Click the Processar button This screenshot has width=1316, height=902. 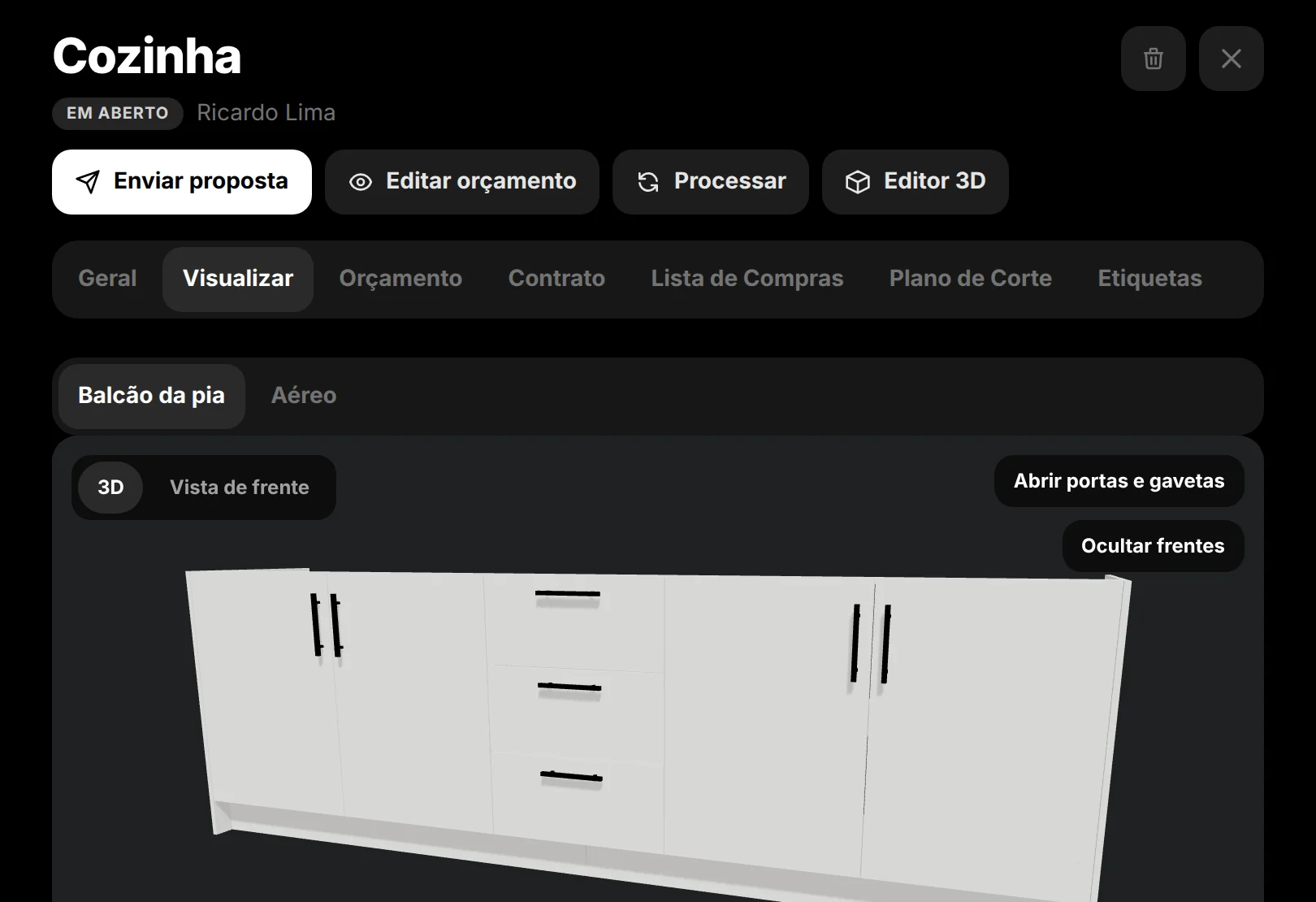(711, 182)
